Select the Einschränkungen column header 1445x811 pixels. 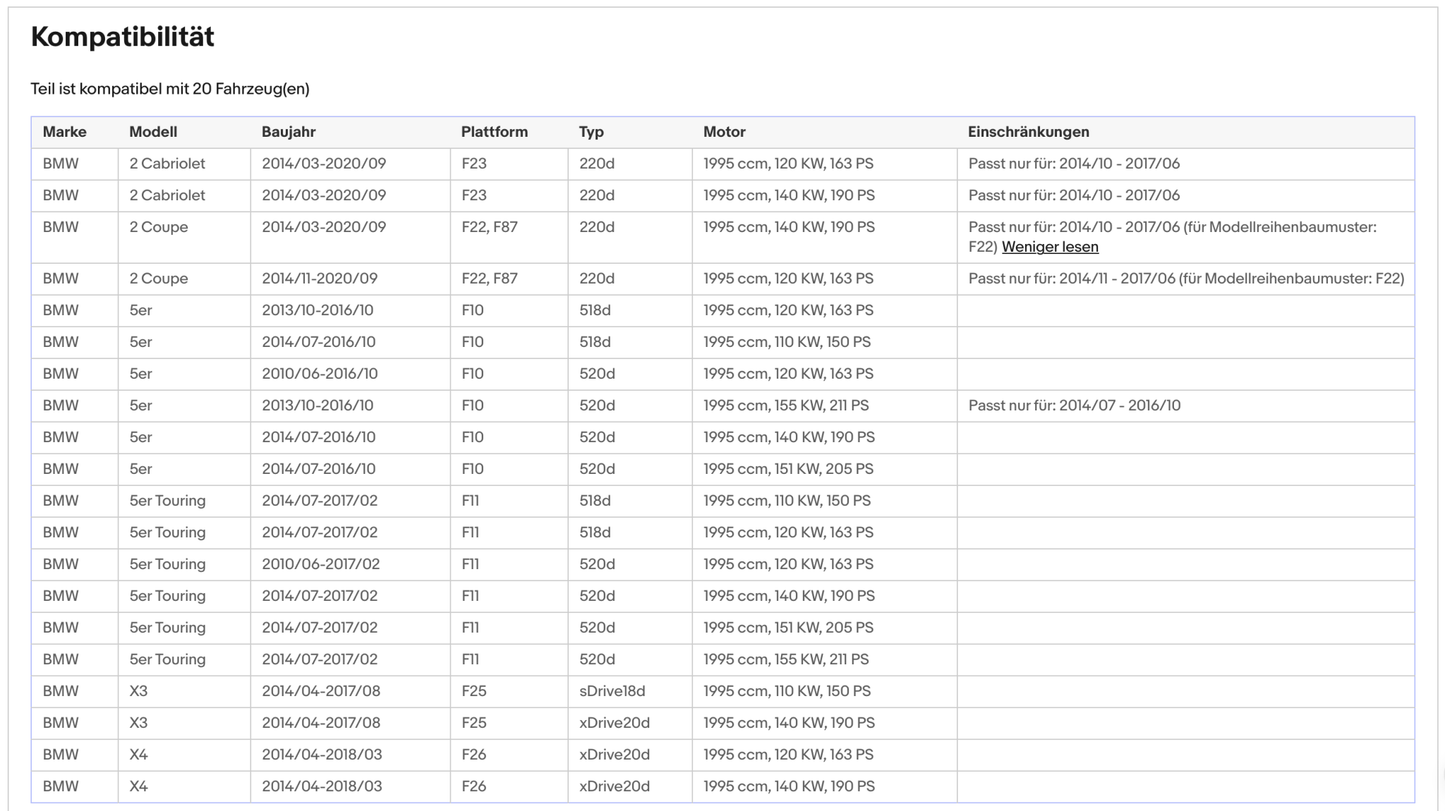click(1028, 132)
